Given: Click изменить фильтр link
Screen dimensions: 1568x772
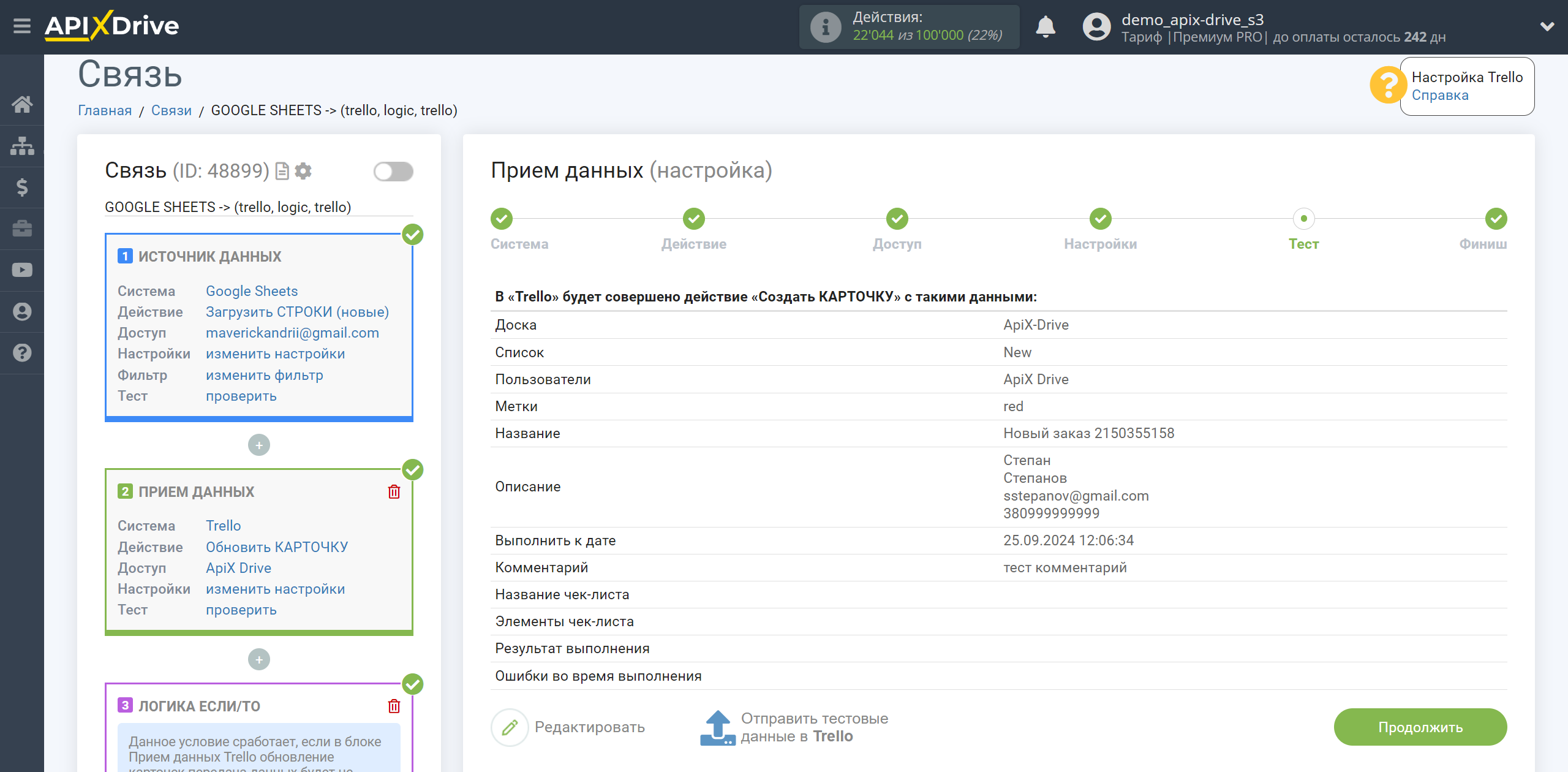Looking at the screenshot, I should (265, 375).
